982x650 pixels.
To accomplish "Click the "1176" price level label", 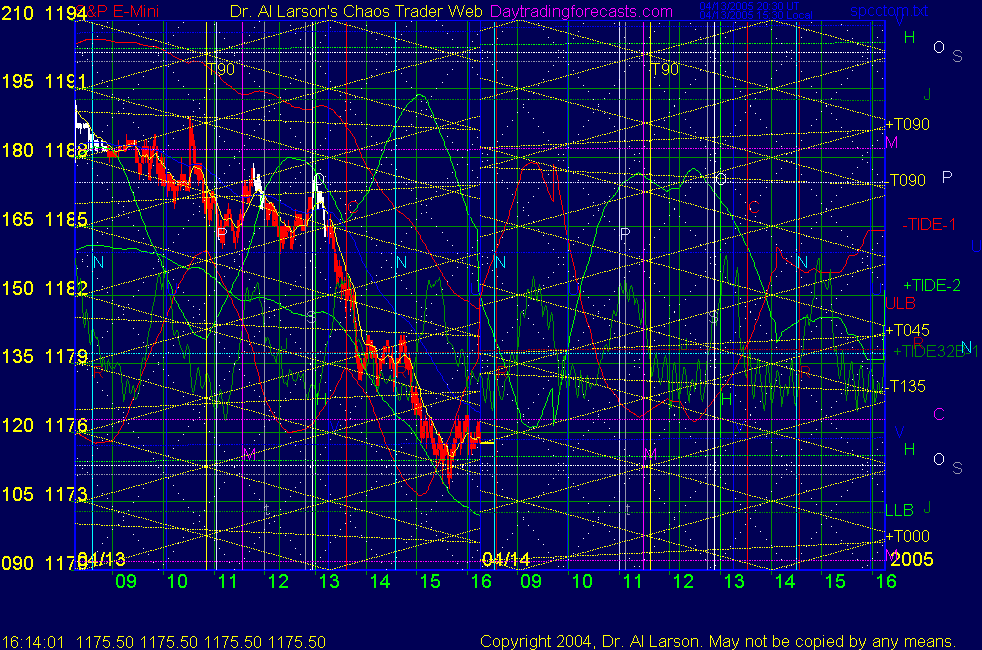I will pos(66,425).
